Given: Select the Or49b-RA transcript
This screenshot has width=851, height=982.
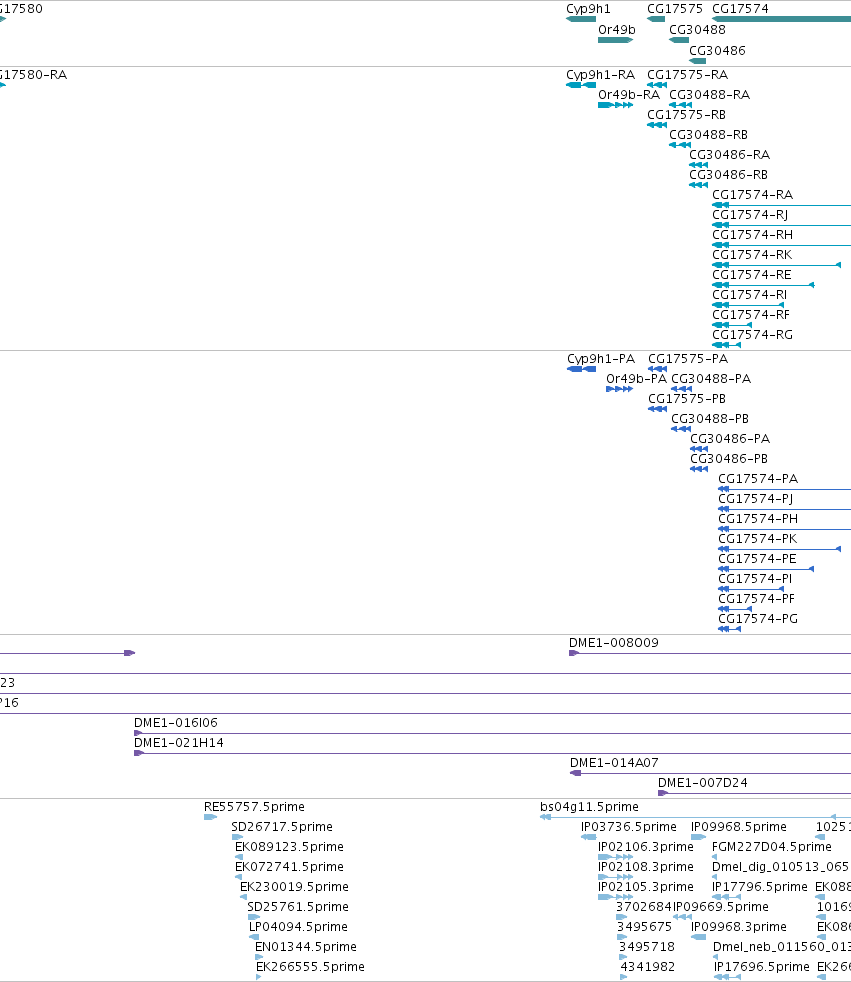Looking at the screenshot, I should tap(616, 105).
